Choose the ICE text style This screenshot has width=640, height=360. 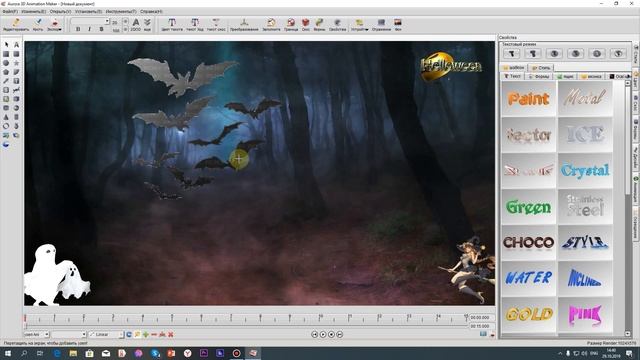click(585, 134)
